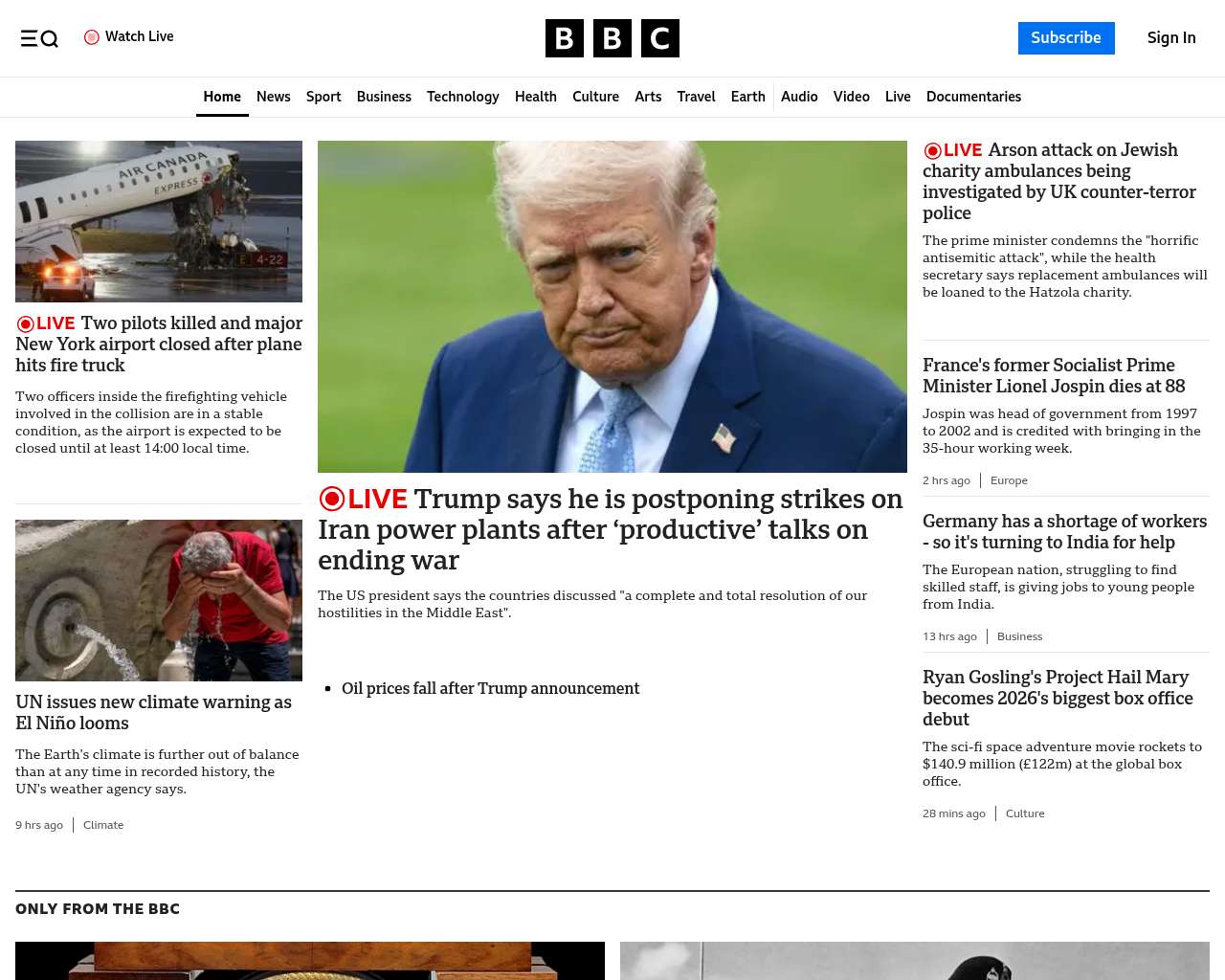The image size is (1225, 980).
Task: Open the Video section
Action: [x=852, y=97]
